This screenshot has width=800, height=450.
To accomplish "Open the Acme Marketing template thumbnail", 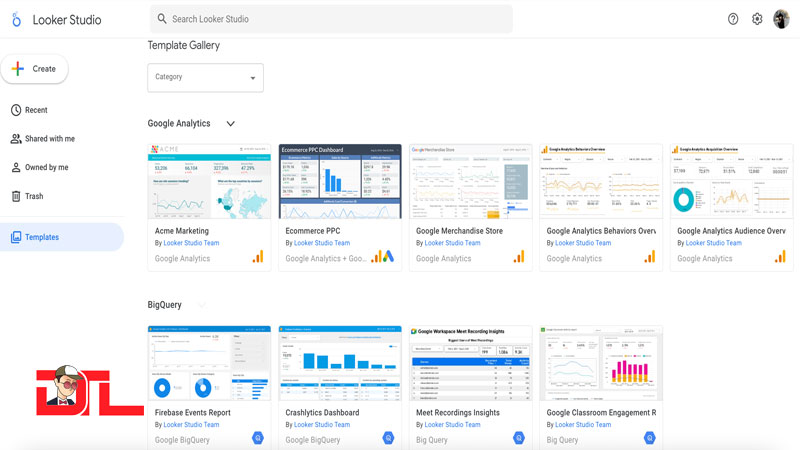I will point(209,182).
